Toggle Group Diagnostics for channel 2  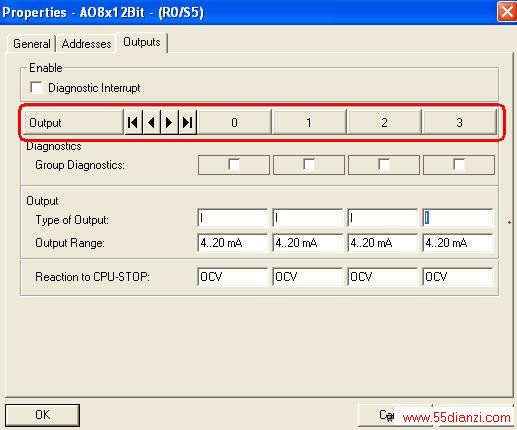click(x=384, y=165)
